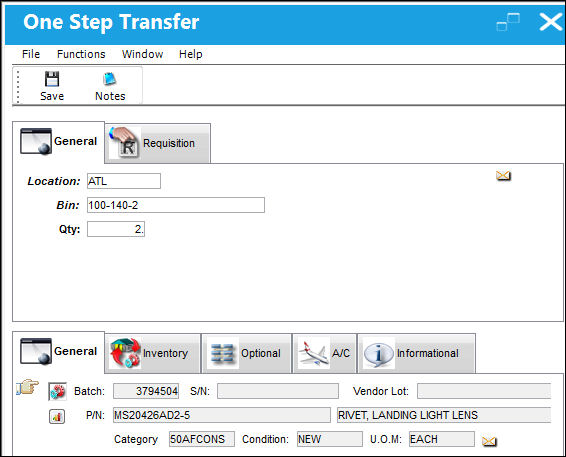
Task: Open the Functions menu
Action: (x=81, y=54)
